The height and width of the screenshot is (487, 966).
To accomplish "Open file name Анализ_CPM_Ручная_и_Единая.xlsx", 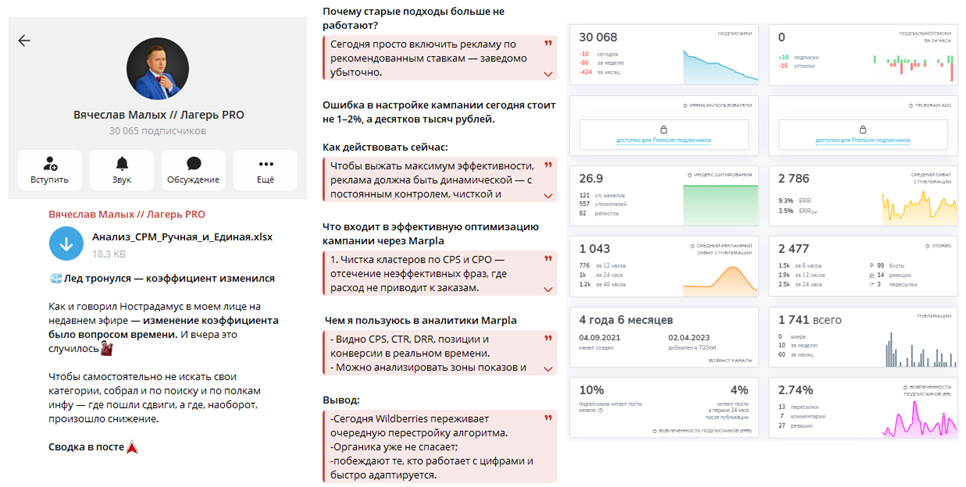I will click(x=181, y=236).
